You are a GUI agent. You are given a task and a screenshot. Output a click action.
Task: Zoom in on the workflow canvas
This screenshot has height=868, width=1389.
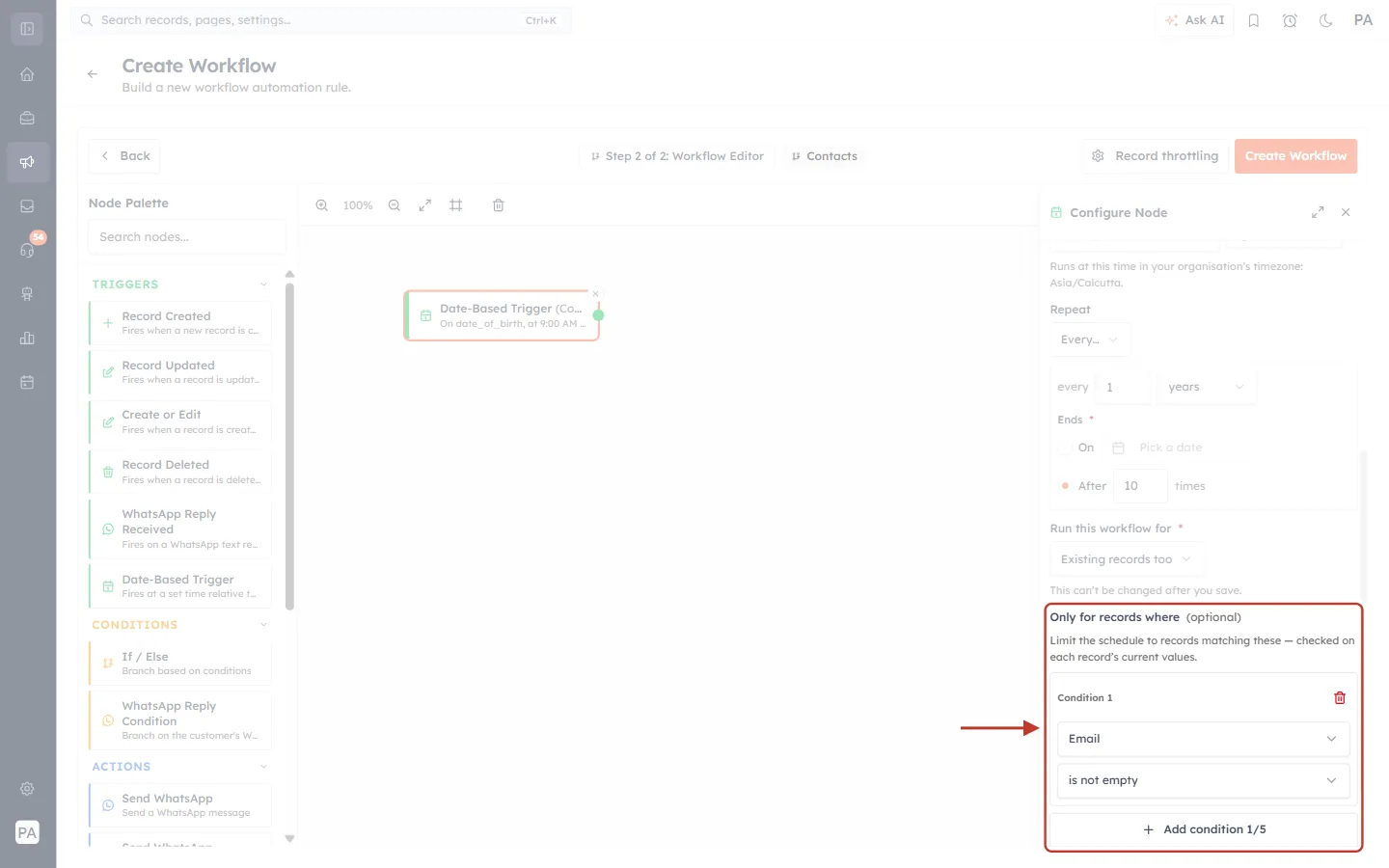(x=322, y=205)
